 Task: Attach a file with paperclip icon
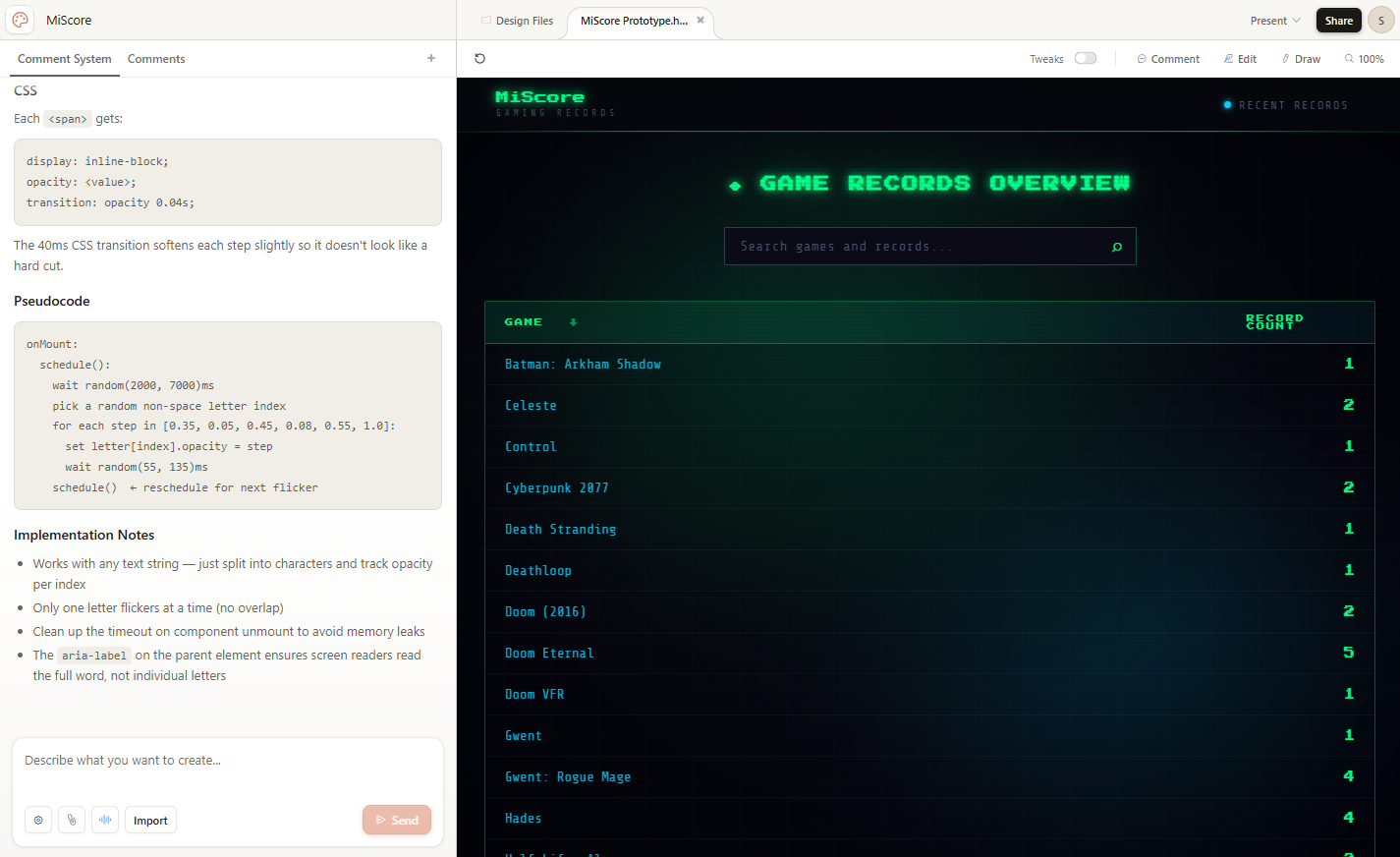click(72, 820)
